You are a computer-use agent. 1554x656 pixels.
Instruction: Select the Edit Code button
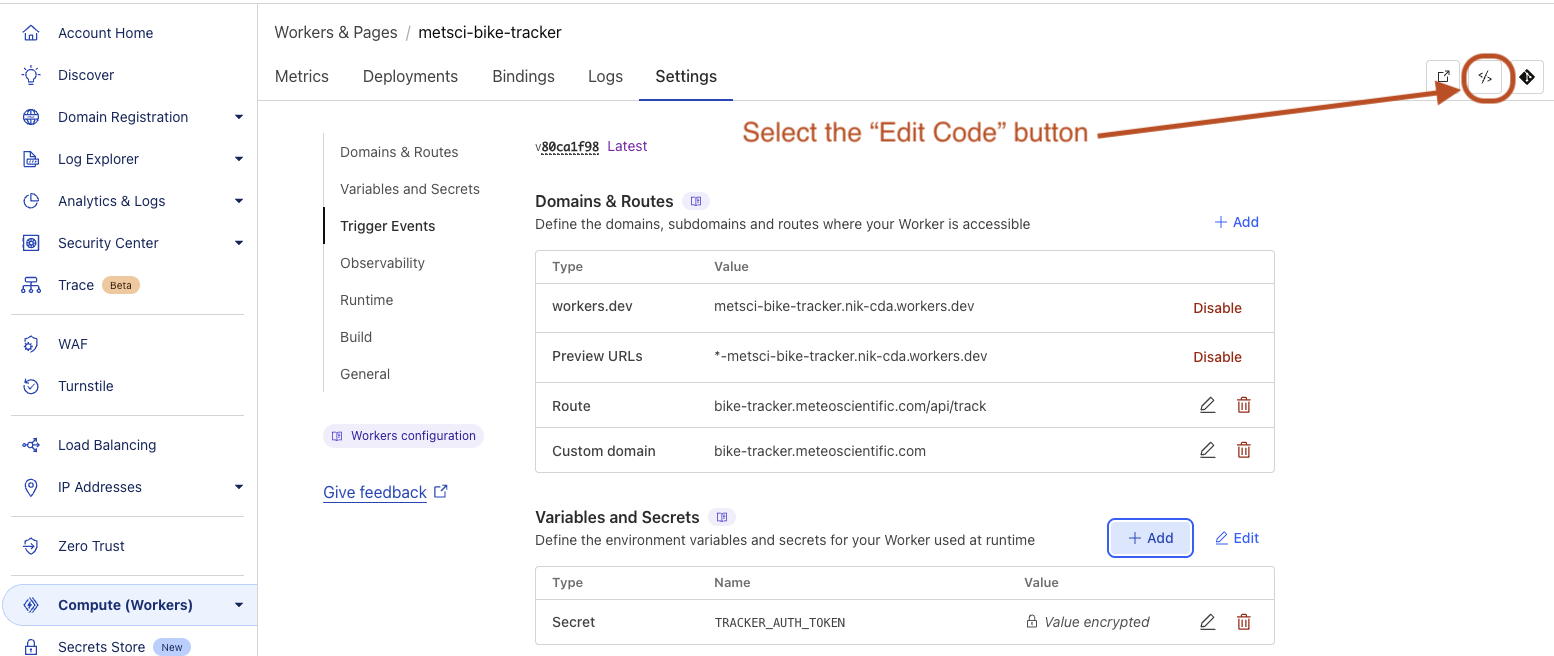[x=1485, y=76]
